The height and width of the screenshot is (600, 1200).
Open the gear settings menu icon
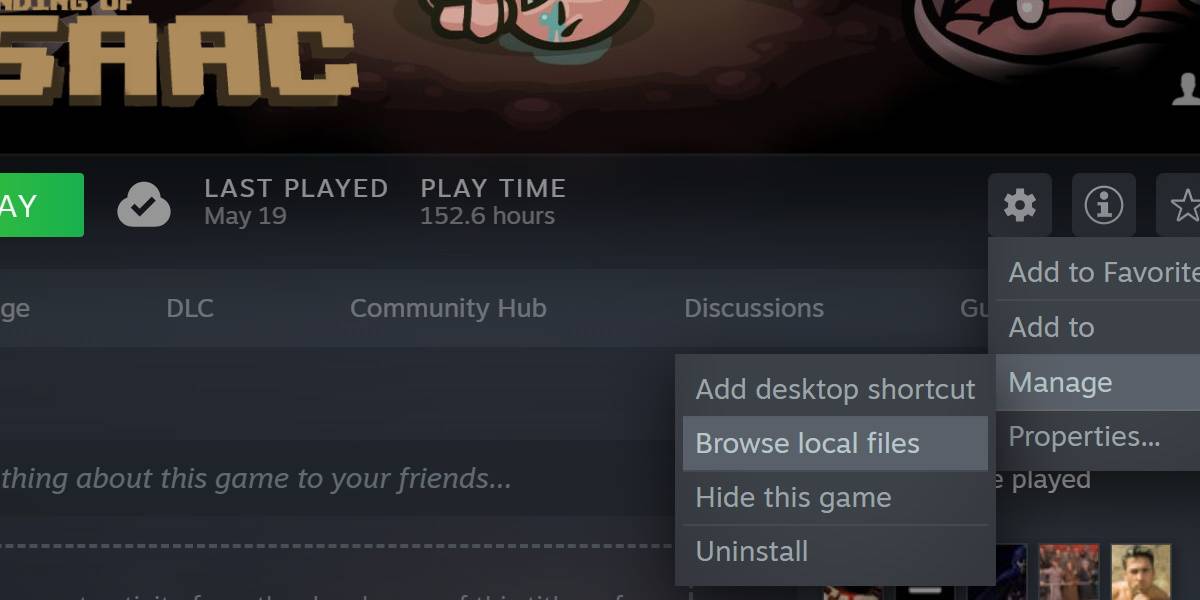click(x=1020, y=205)
